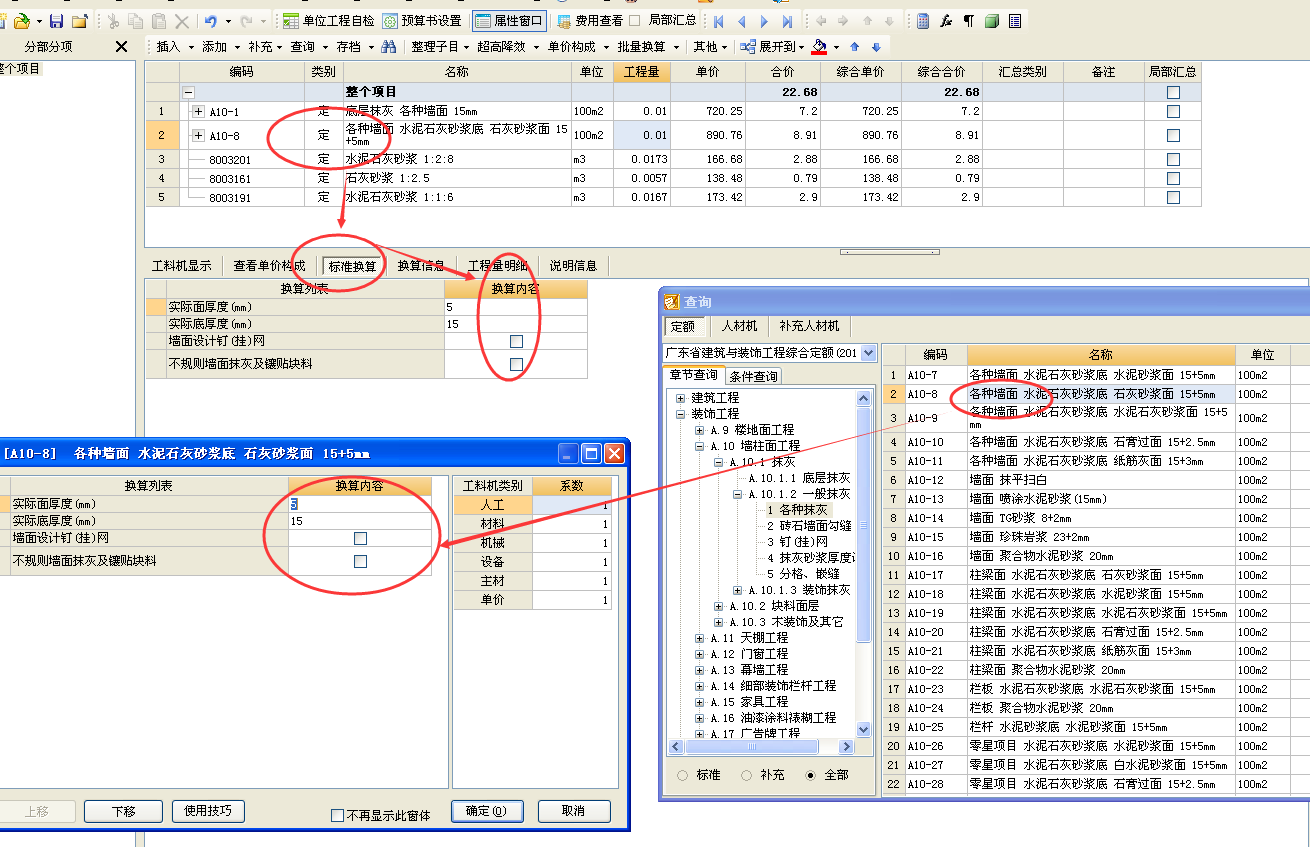This screenshot has height=847, width=1310.
Task: Open 费用查看 cost view
Action: pyautogui.click(x=592, y=20)
